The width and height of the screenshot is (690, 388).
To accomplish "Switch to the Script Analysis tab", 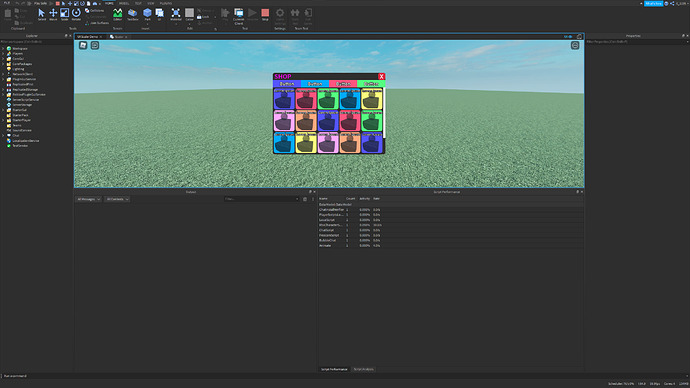I will coord(363,369).
